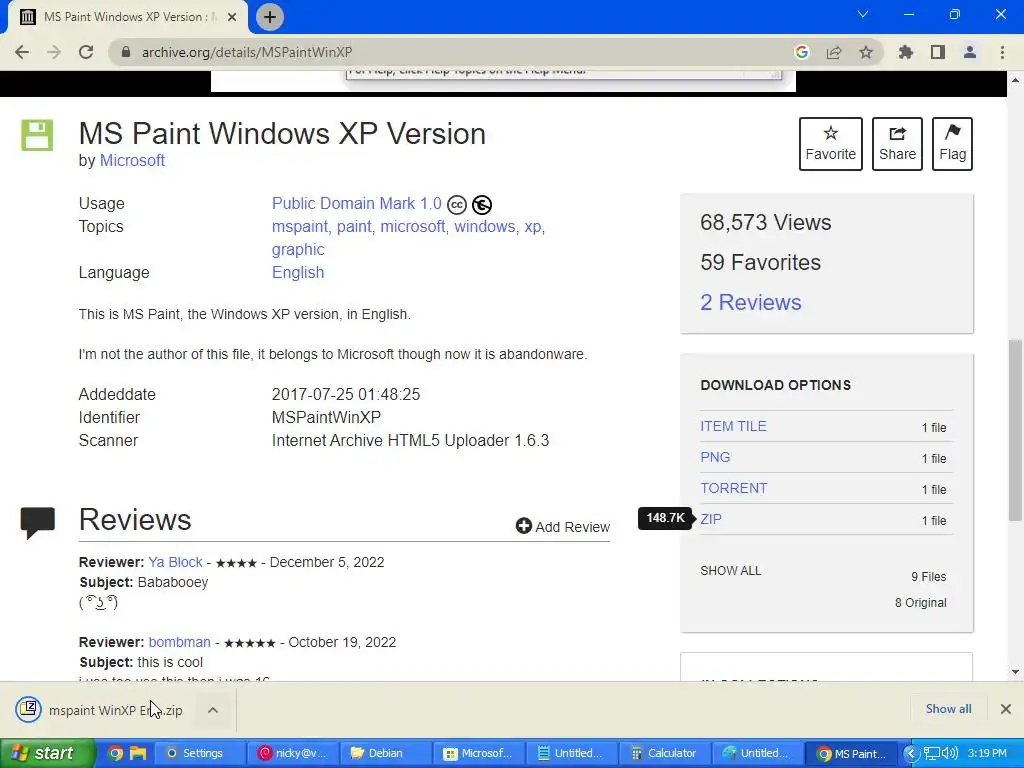Close the MS Paint Windows XP Version tab

coord(232,17)
